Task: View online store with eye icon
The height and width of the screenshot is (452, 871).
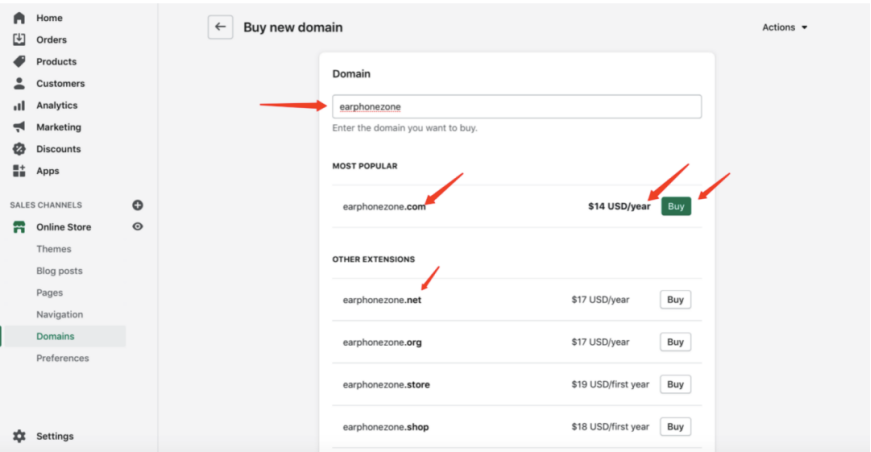Action: click(138, 227)
